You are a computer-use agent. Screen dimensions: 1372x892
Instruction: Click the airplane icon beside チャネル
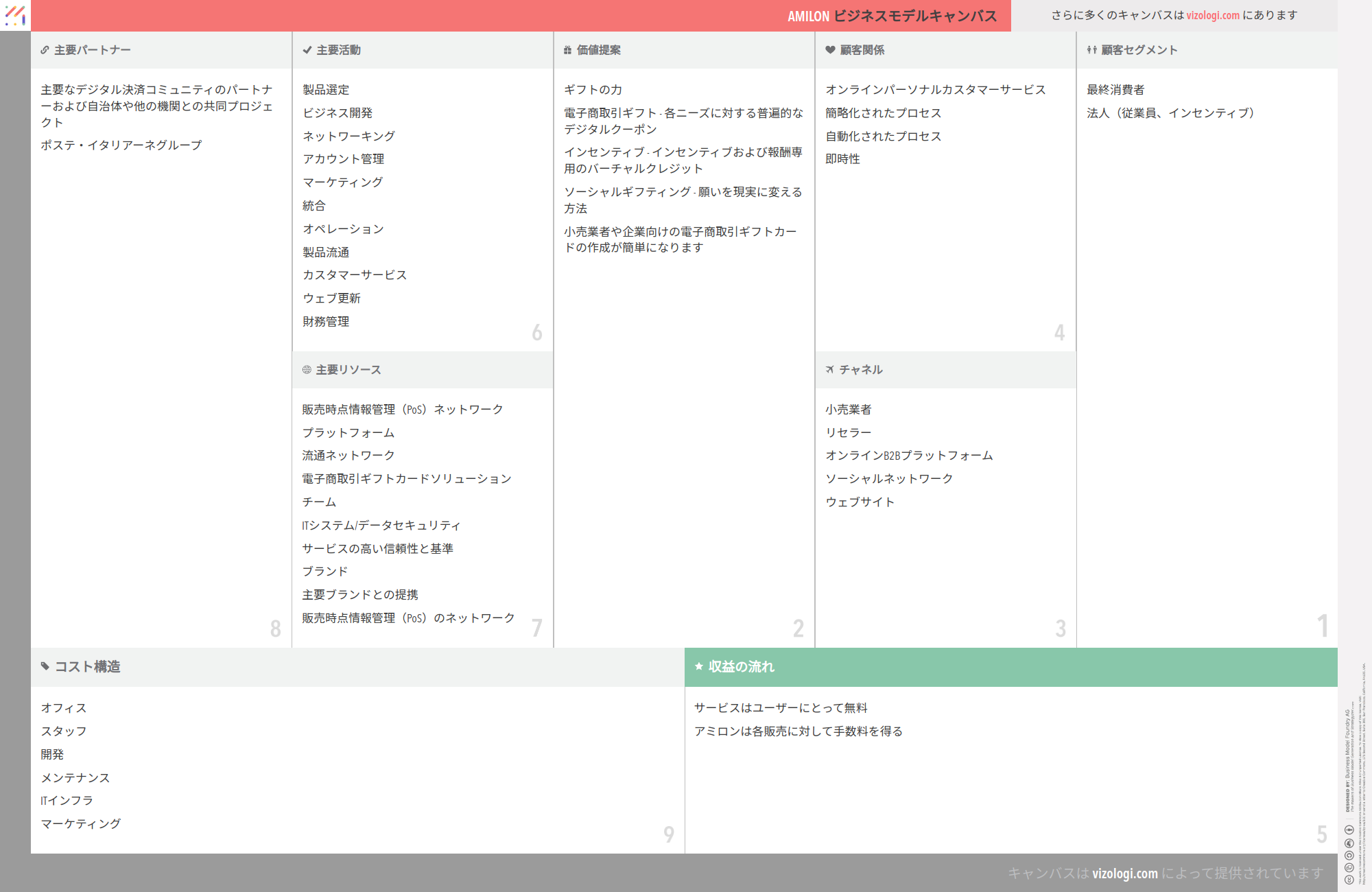tap(830, 370)
